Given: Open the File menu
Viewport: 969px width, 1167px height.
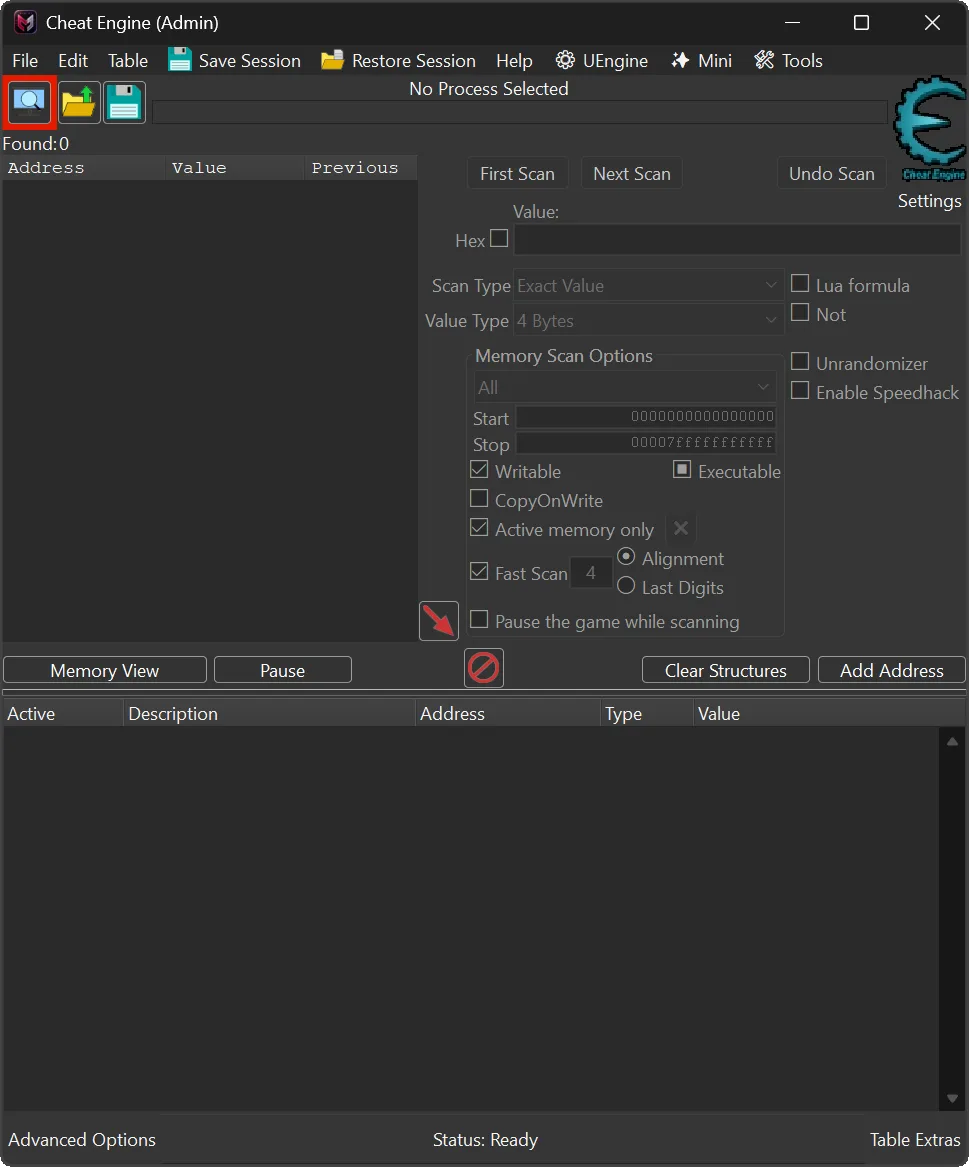Looking at the screenshot, I should (x=25, y=61).
